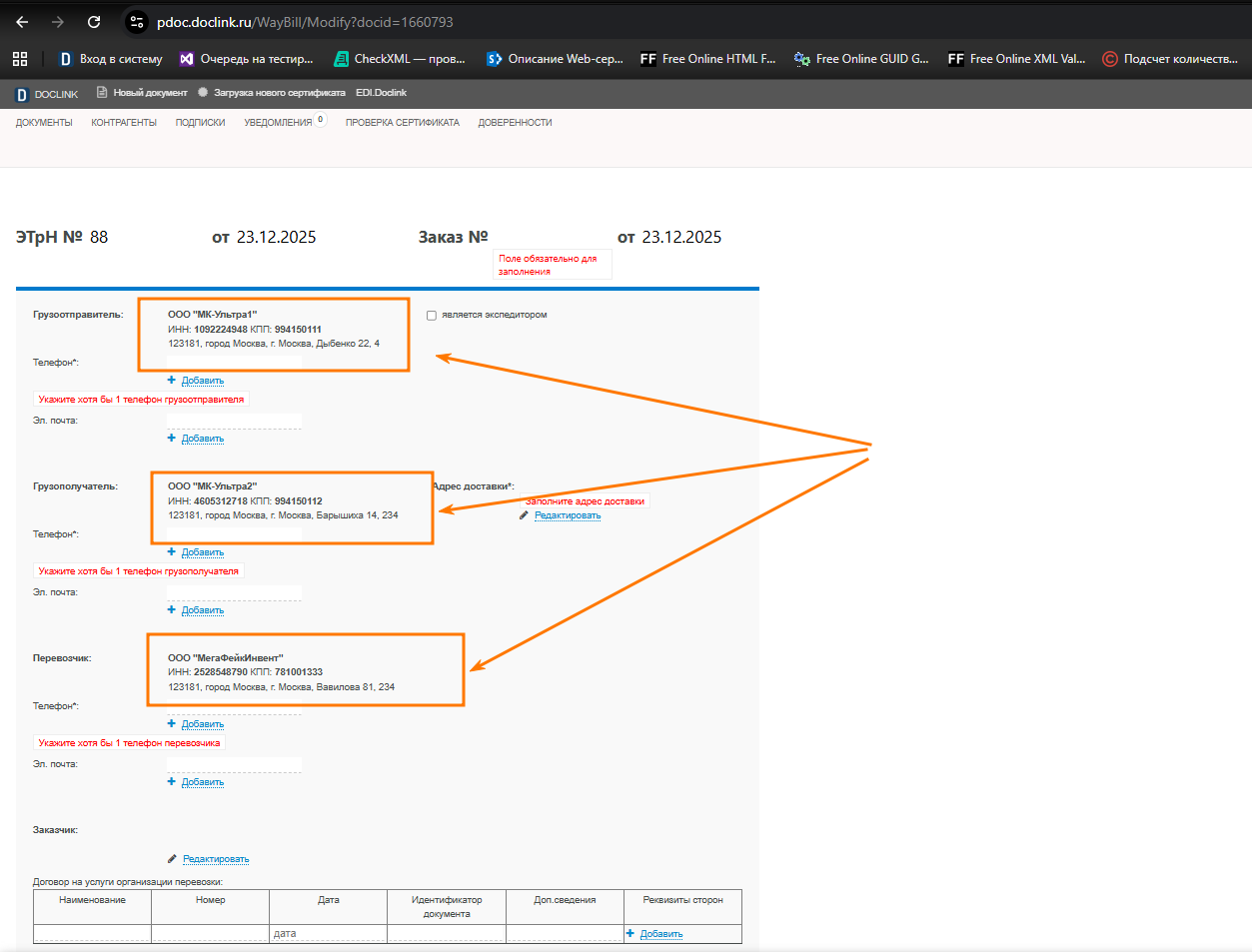Reload the page with refresh icon

tap(94, 22)
